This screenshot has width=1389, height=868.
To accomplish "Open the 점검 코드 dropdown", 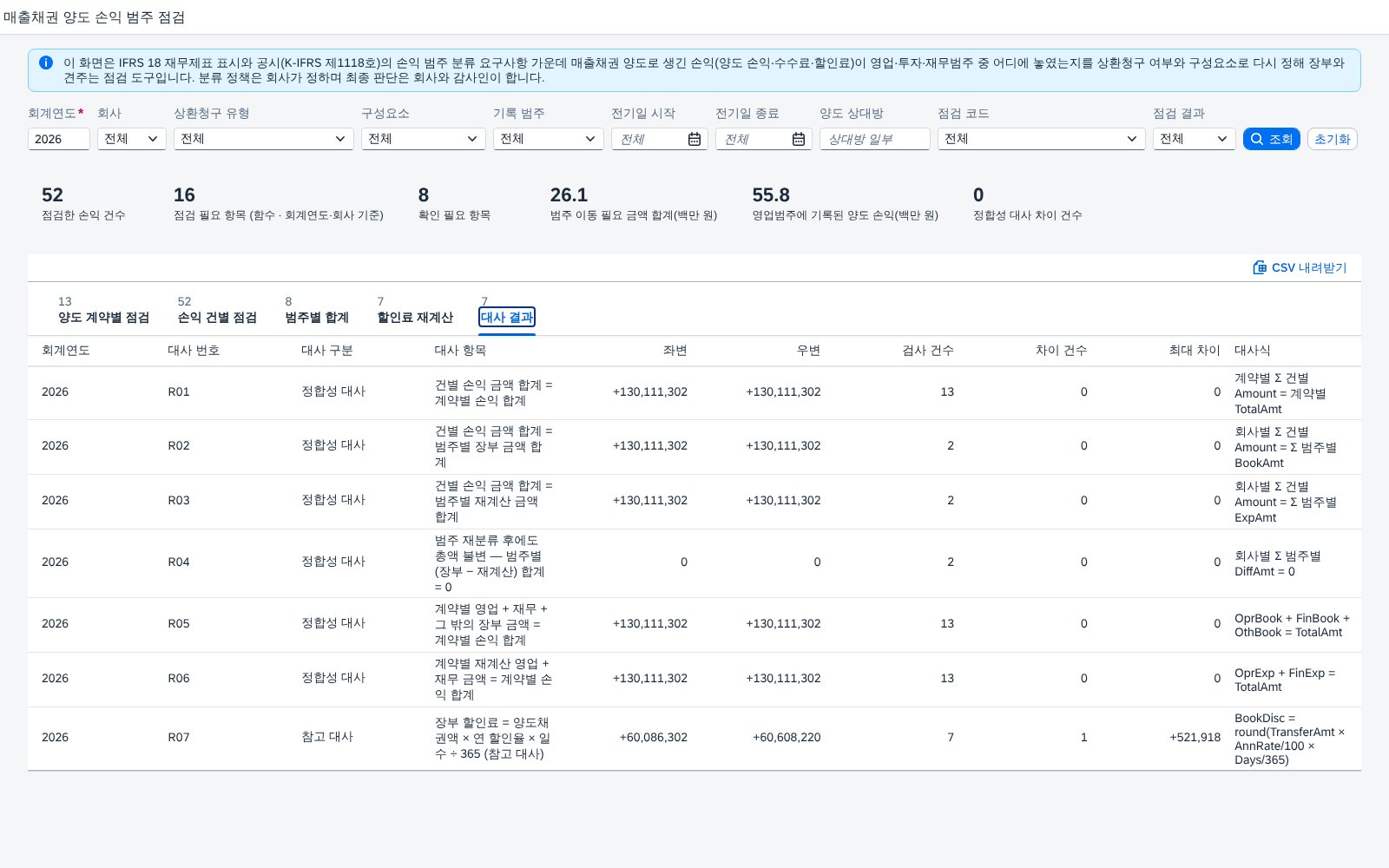I will [x=1042, y=139].
